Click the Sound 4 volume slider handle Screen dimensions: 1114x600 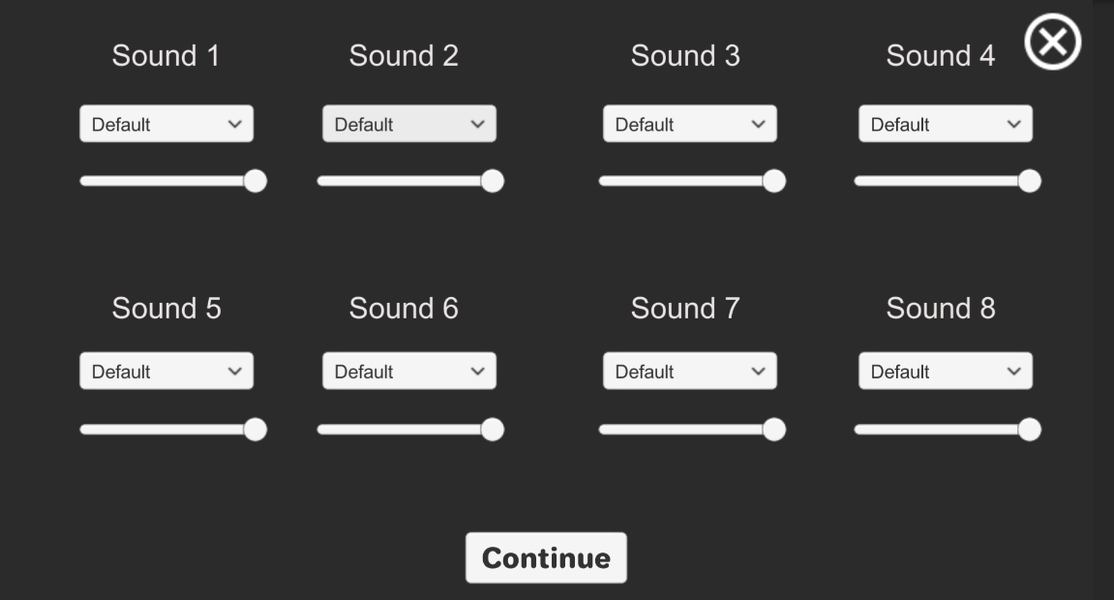tap(1029, 181)
